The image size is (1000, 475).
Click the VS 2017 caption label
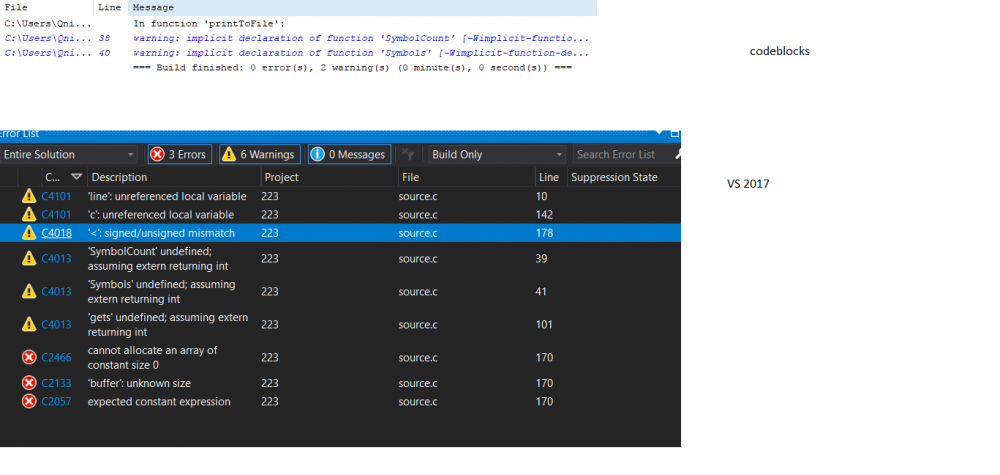748,184
